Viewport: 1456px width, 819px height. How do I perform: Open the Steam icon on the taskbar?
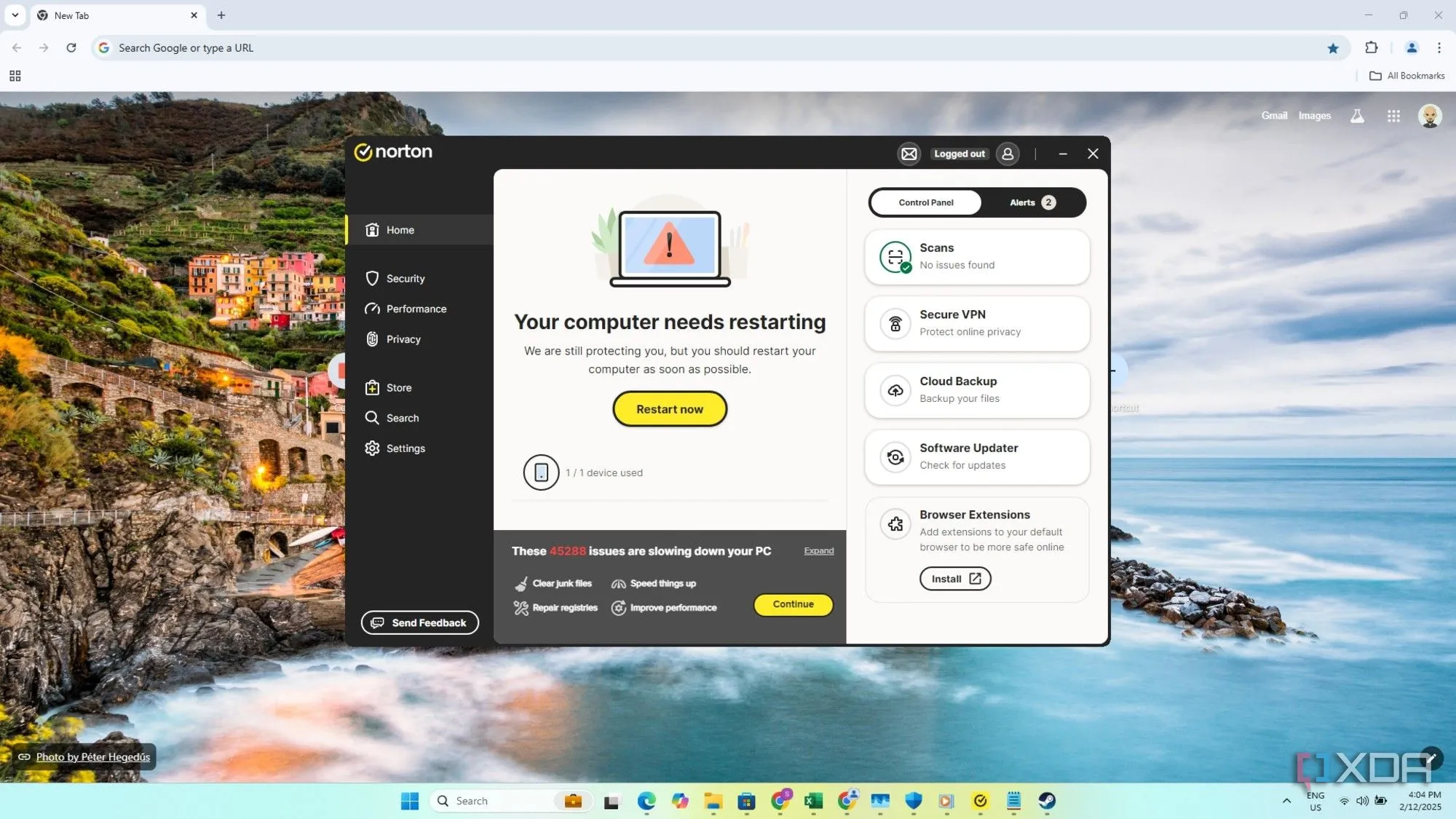1046,800
